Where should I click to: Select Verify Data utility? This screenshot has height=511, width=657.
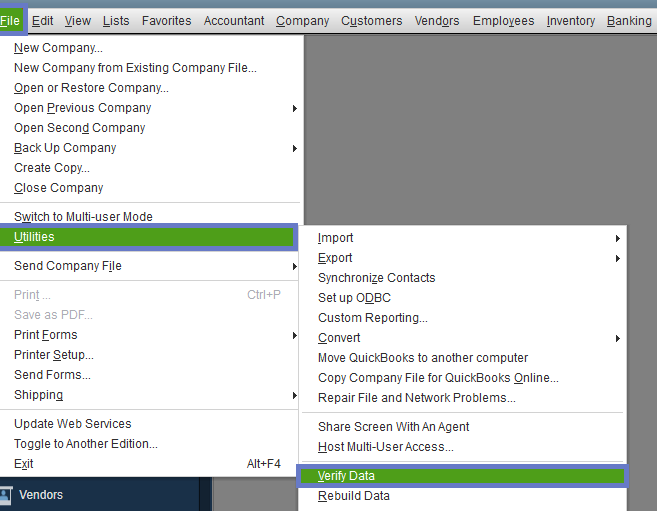[463, 476]
